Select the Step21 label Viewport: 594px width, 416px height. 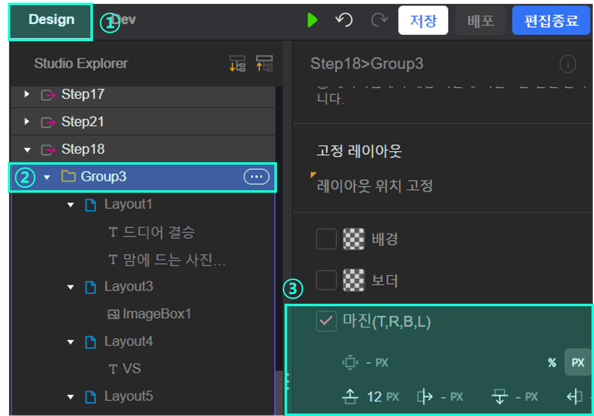(83, 122)
